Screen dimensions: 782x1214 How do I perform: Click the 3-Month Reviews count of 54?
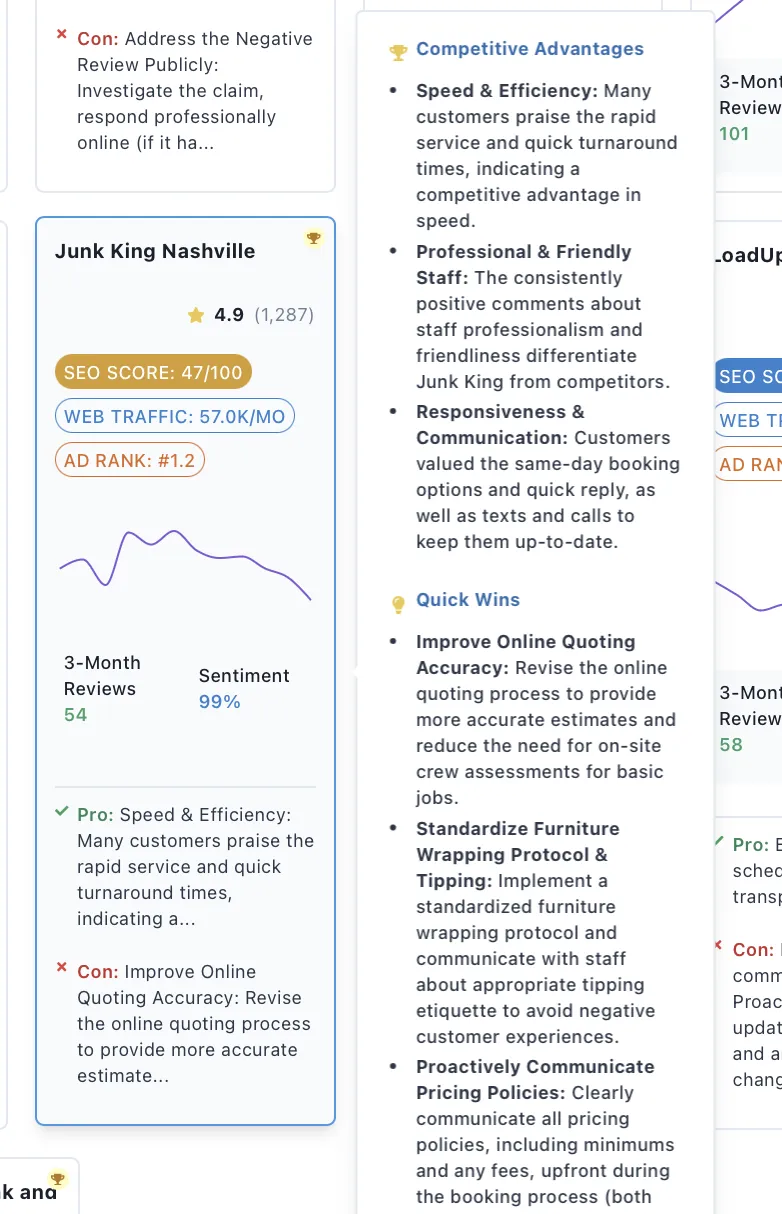[x=76, y=715]
